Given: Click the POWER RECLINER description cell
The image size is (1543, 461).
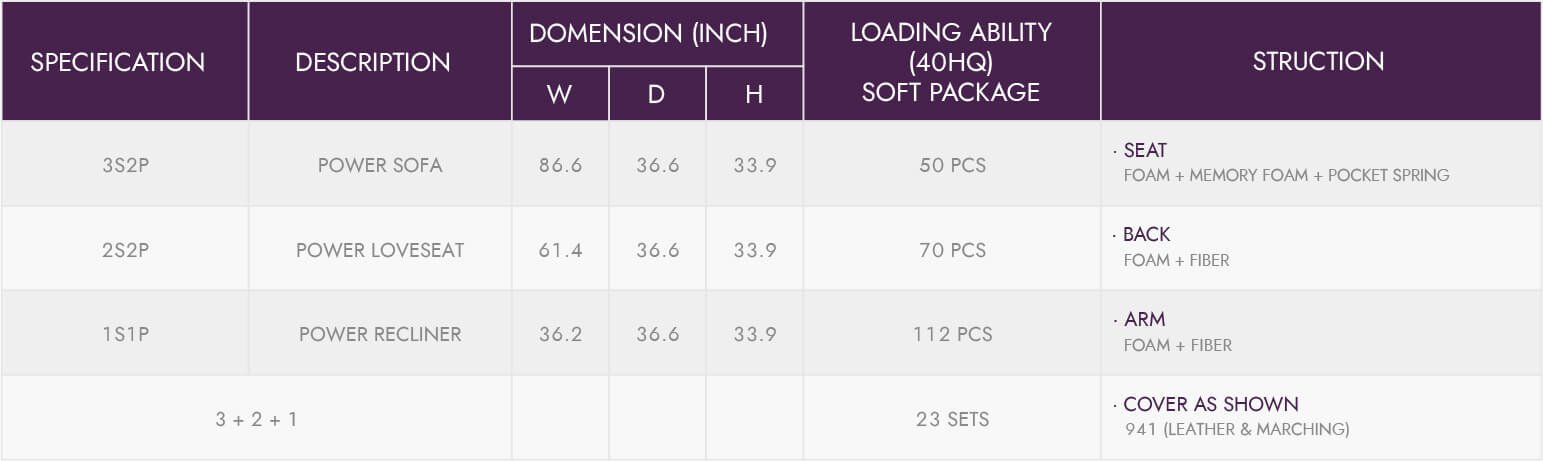Looking at the screenshot, I should pos(380,334).
